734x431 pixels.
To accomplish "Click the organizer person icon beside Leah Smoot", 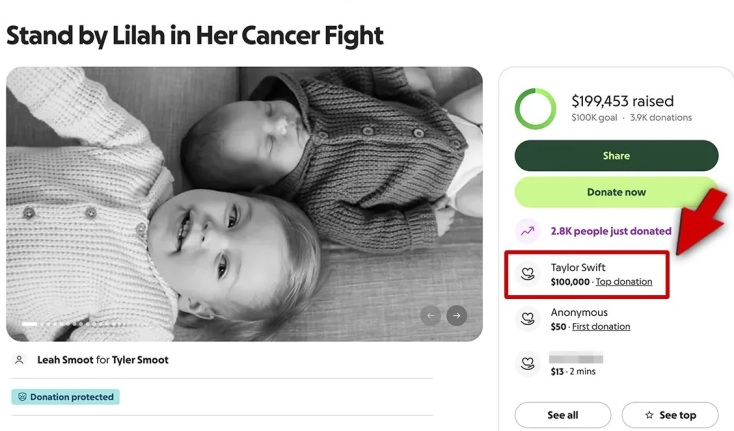I will point(19,360).
